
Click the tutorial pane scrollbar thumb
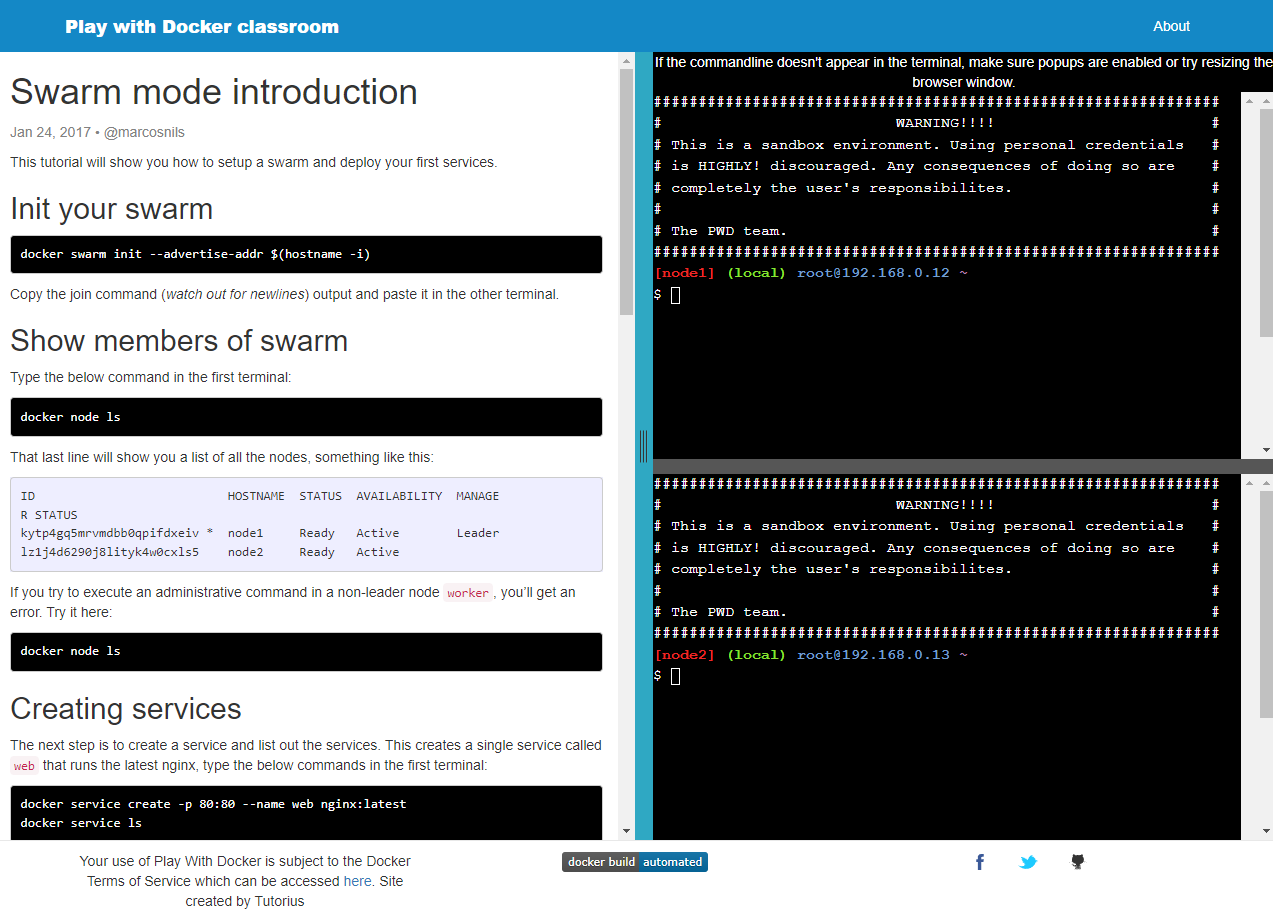click(626, 192)
